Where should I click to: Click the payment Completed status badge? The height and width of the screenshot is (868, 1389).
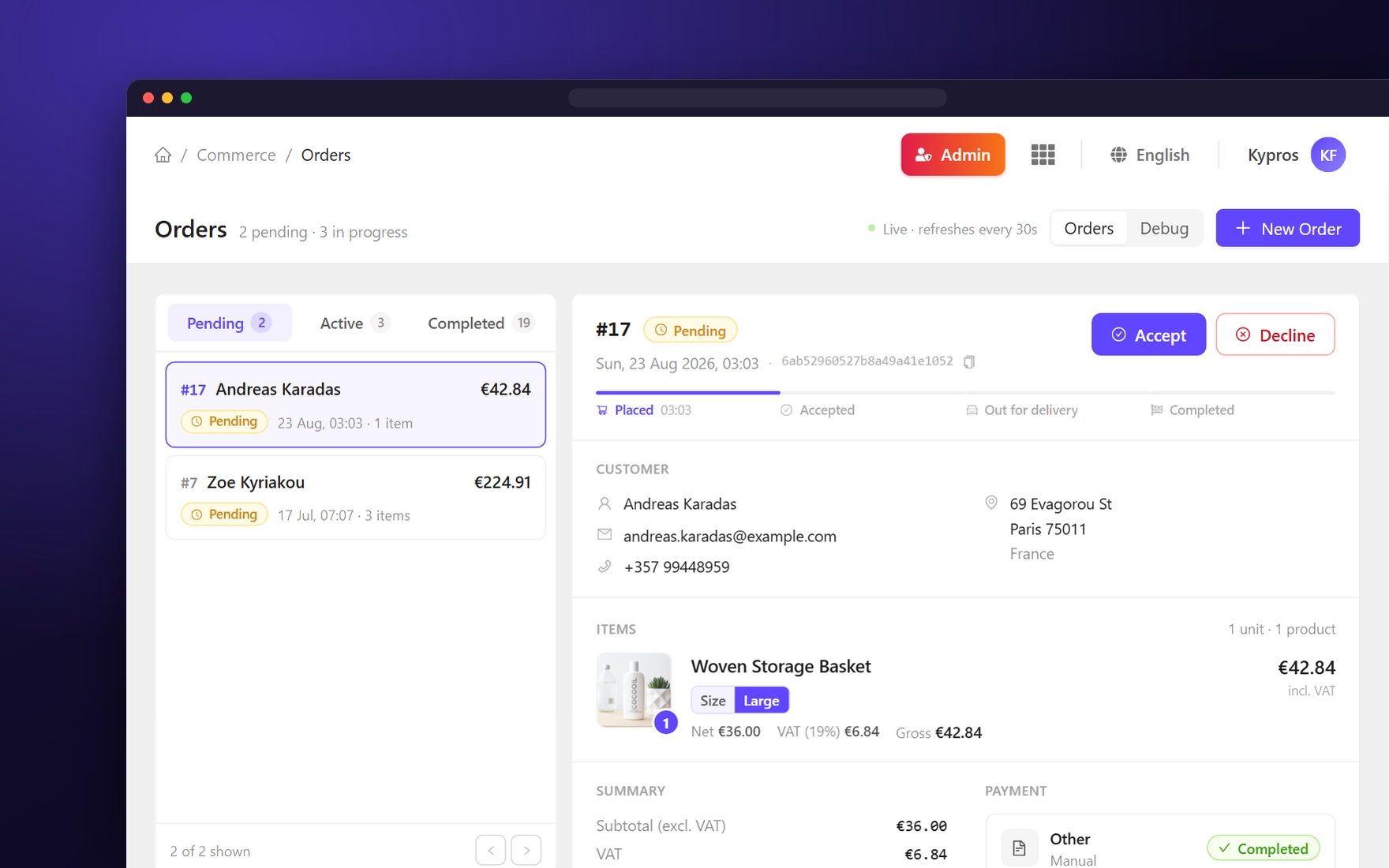pyautogui.click(x=1263, y=848)
